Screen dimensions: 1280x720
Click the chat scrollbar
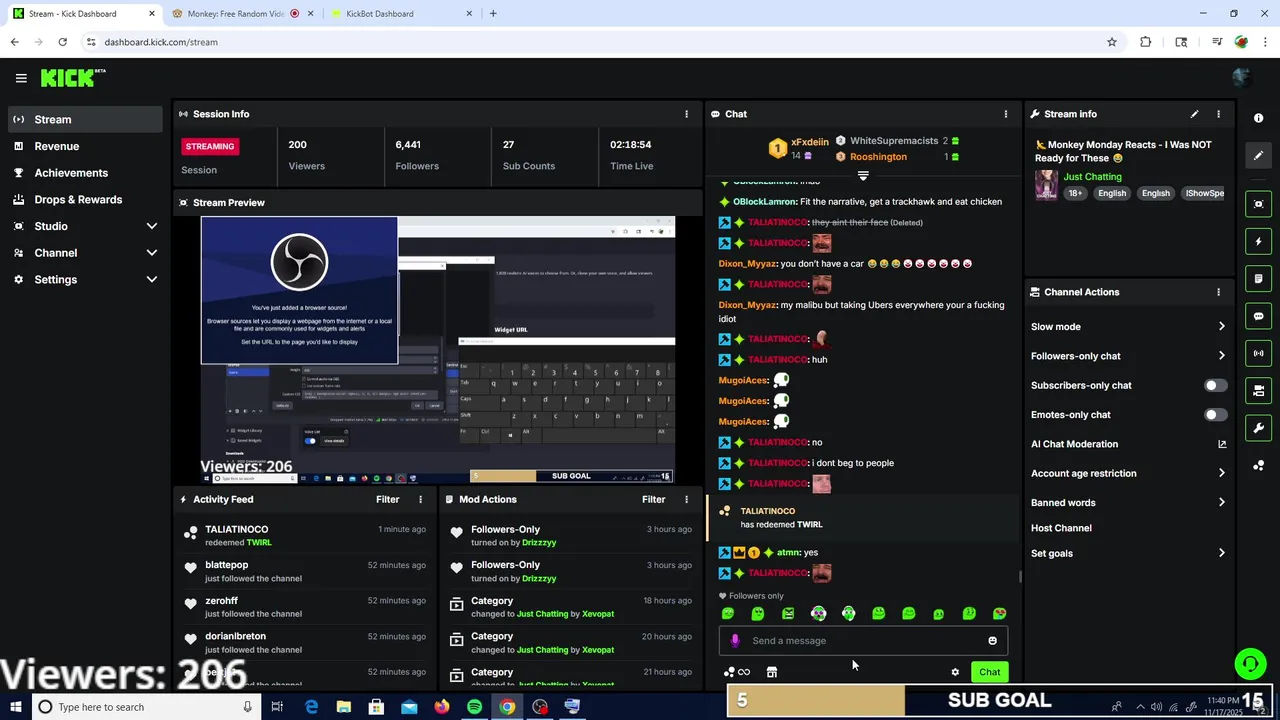coord(1019,576)
